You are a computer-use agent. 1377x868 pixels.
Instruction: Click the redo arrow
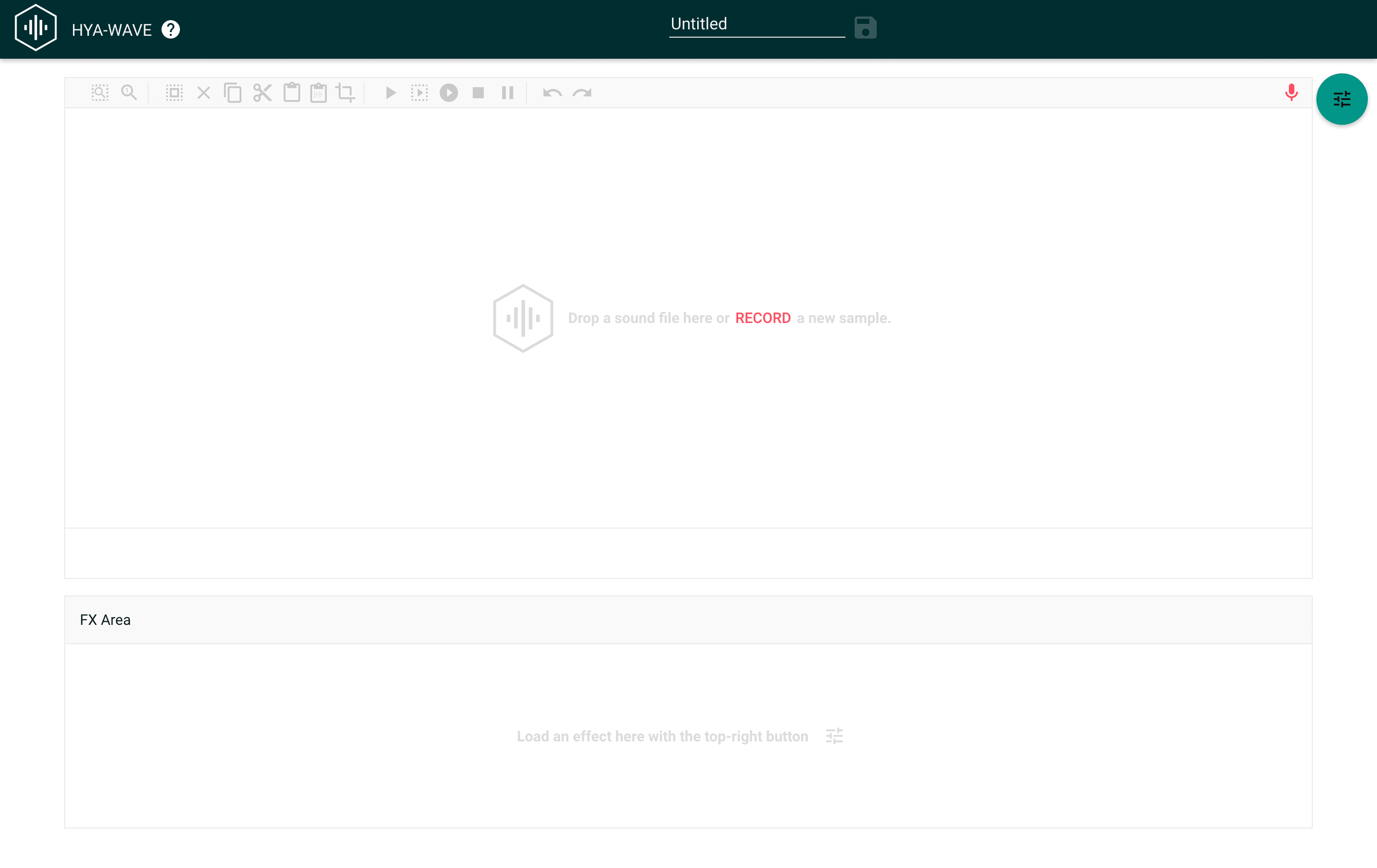[582, 93]
